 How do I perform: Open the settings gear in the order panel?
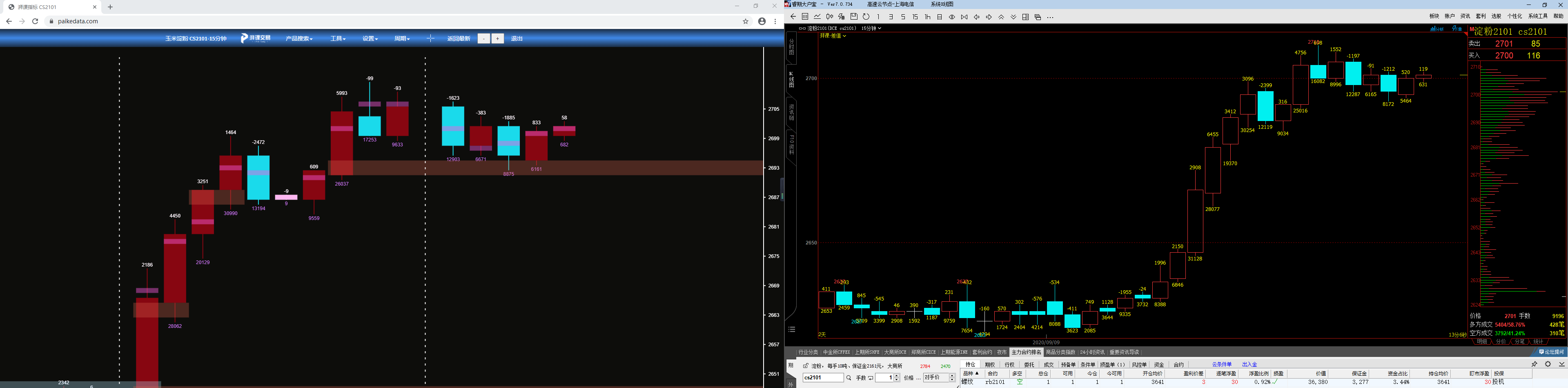(x=1548, y=363)
